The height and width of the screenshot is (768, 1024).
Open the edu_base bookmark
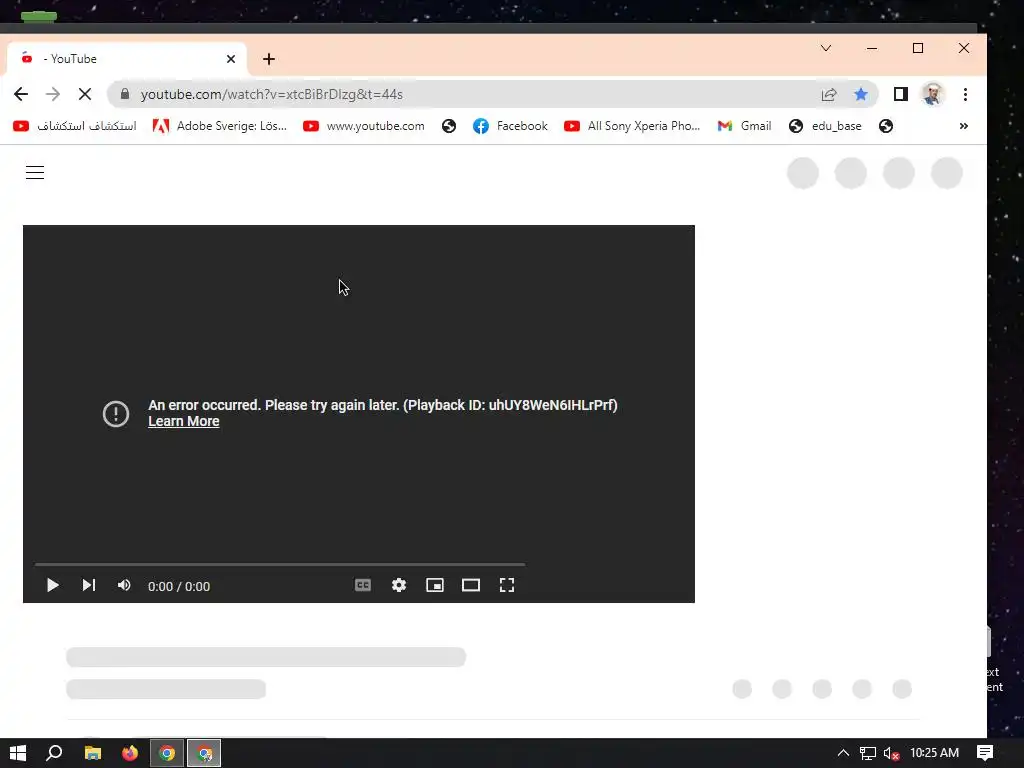coord(825,126)
